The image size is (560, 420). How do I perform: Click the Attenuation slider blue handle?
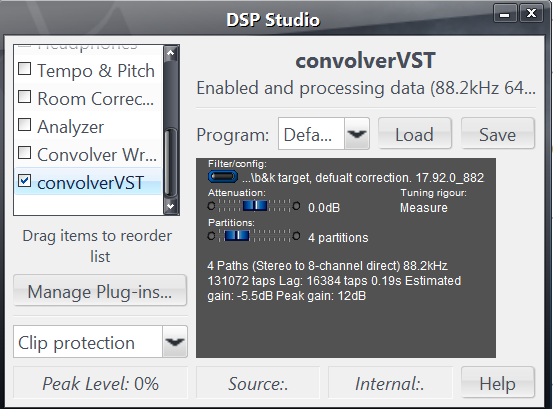pyautogui.click(x=255, y=206)
